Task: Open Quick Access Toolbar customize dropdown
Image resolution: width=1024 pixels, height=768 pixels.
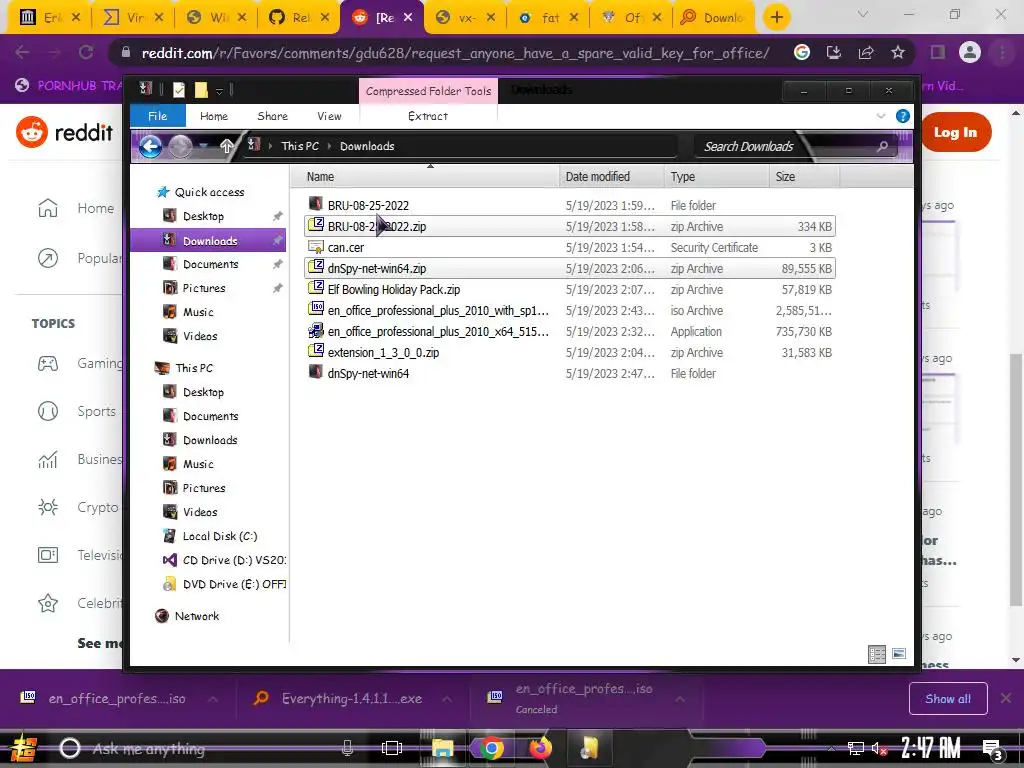Action: 219,91
